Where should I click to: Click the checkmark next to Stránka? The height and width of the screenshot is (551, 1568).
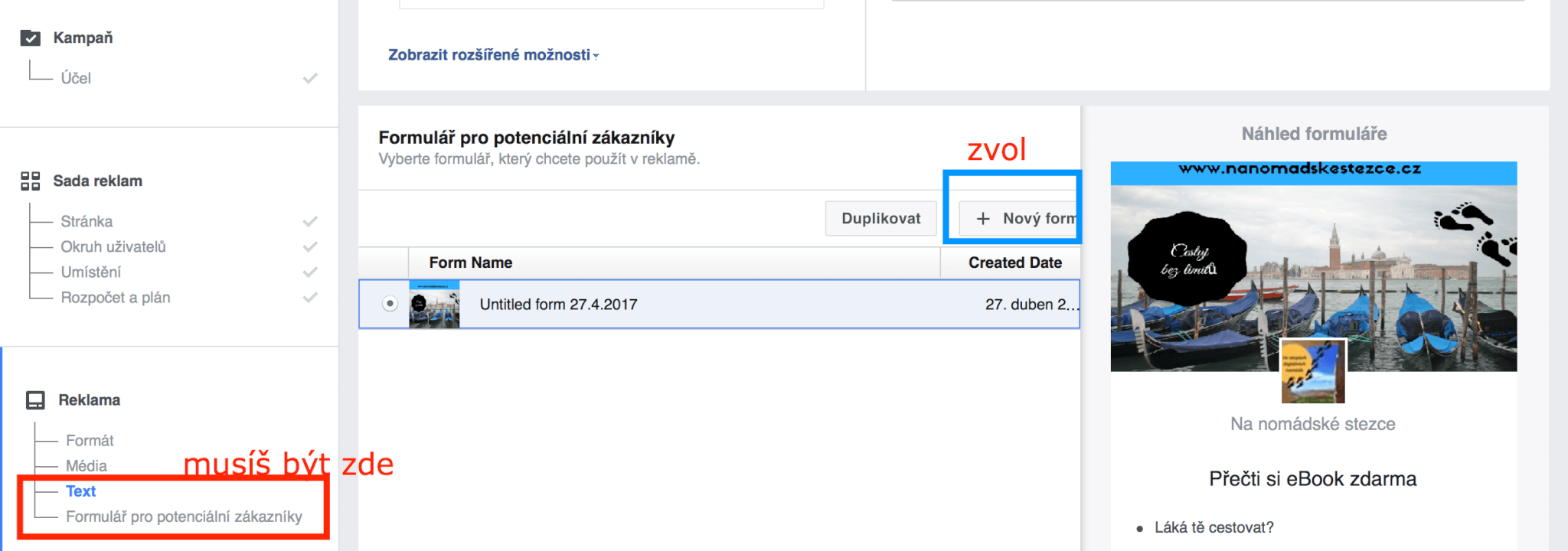coord(310,222)
